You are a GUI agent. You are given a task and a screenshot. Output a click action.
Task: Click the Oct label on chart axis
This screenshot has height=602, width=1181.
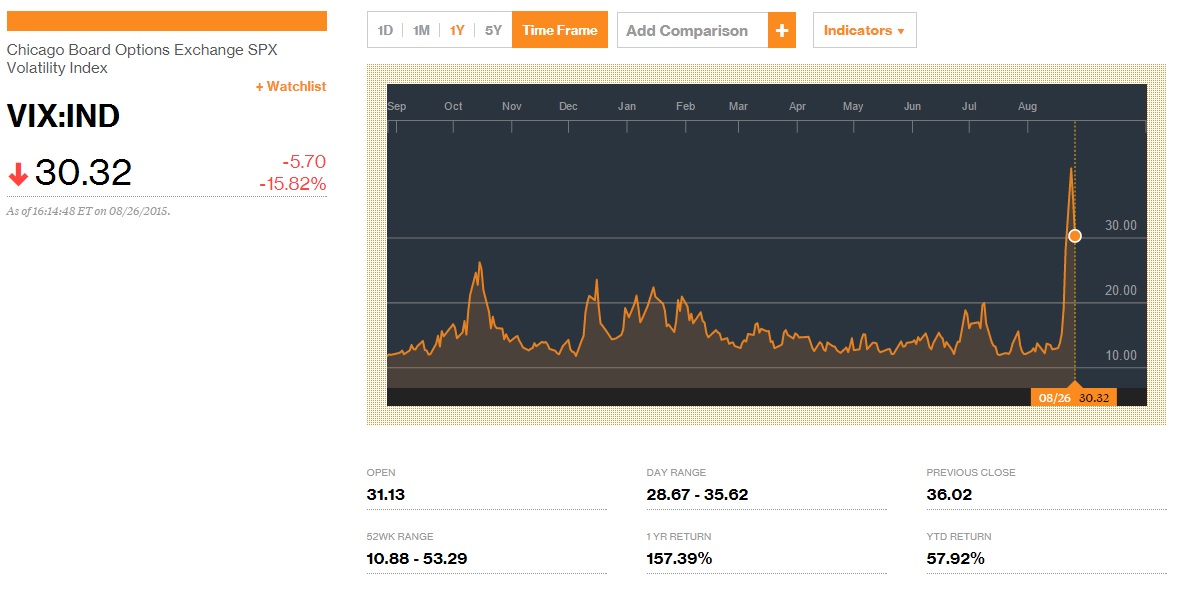[453, 106]
